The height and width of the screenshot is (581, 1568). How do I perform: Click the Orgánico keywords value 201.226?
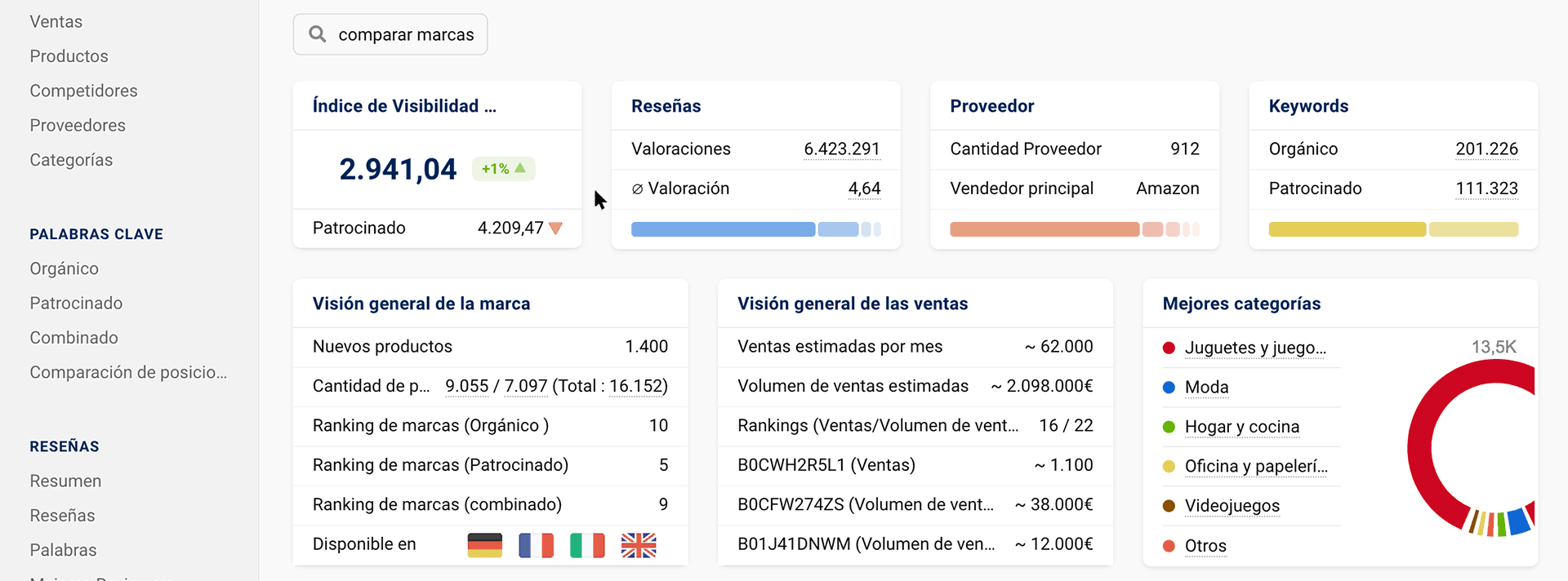click(1486, 149)
